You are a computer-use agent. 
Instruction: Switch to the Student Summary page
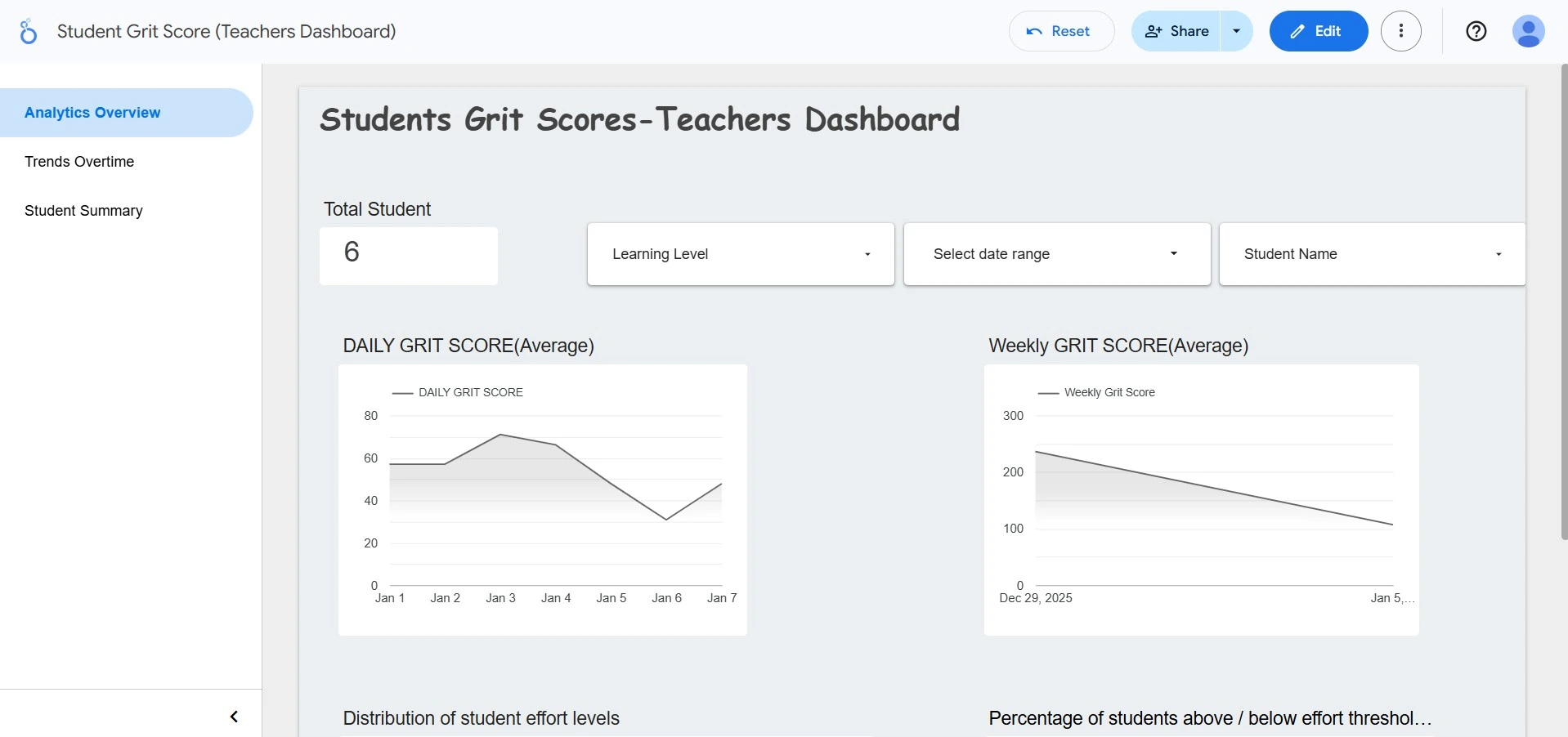(83, 211)
